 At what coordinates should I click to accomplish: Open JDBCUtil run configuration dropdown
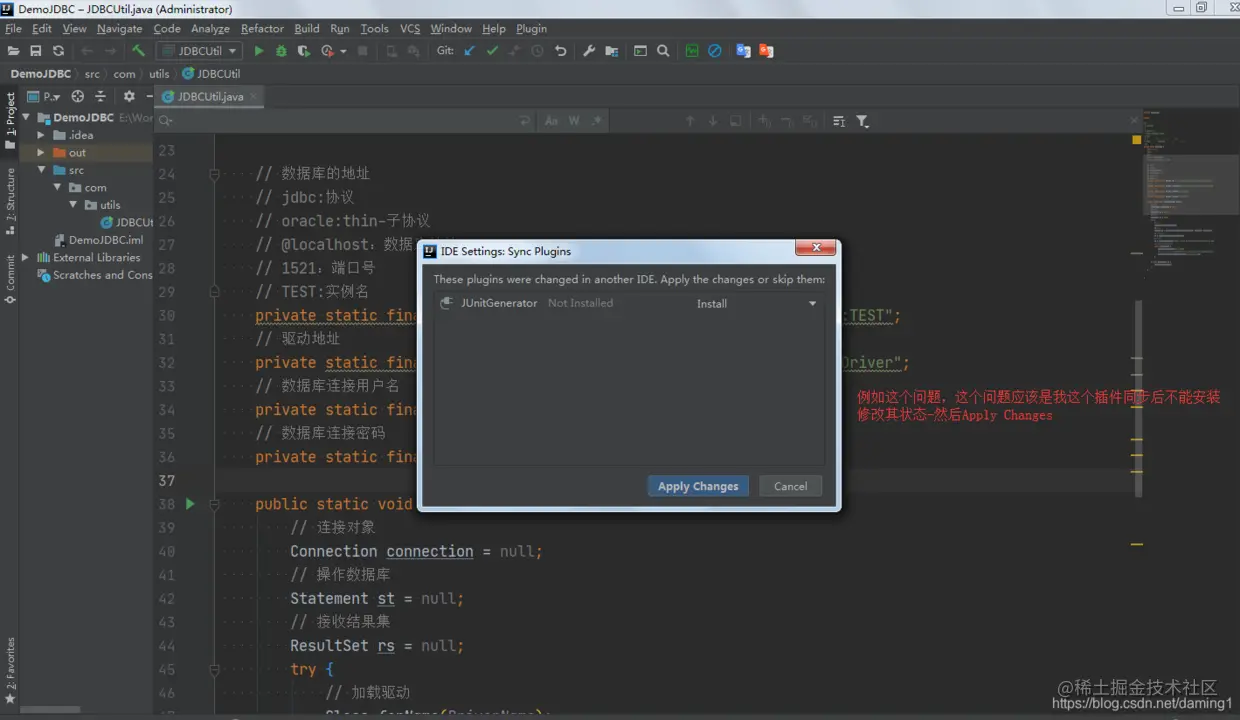pos(199,51)
